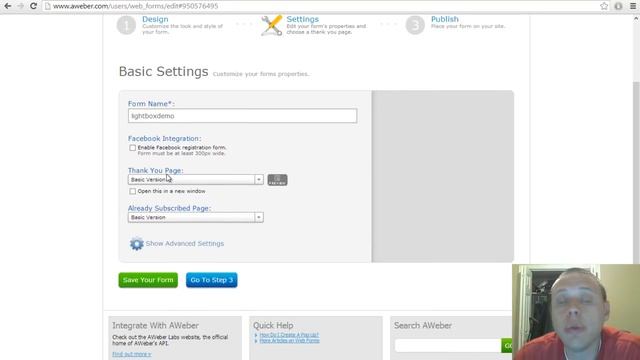
Task: Click the browser extension icon beside star
Action: click(618, 6)
